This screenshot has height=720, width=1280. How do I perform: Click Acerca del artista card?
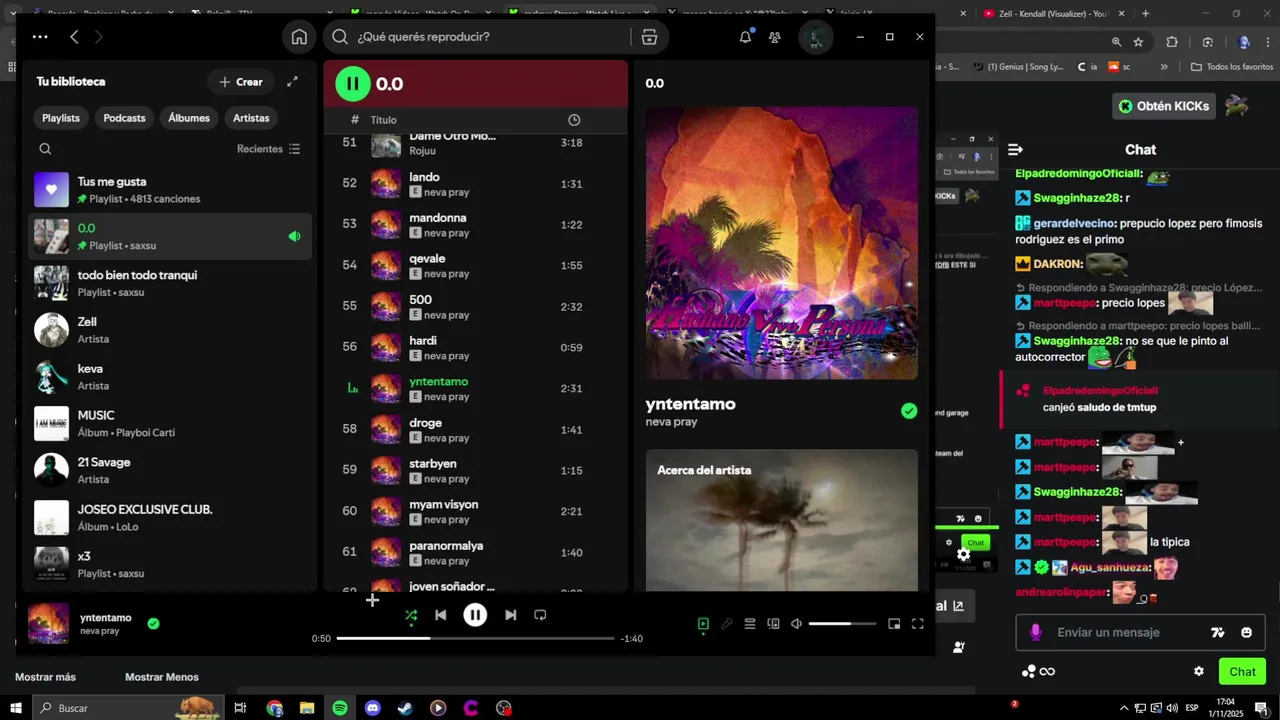[781, 520]
